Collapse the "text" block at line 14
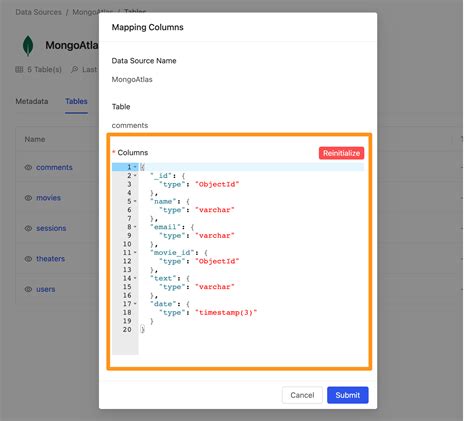Screen dimensions: 474x421 coord(135,278)
